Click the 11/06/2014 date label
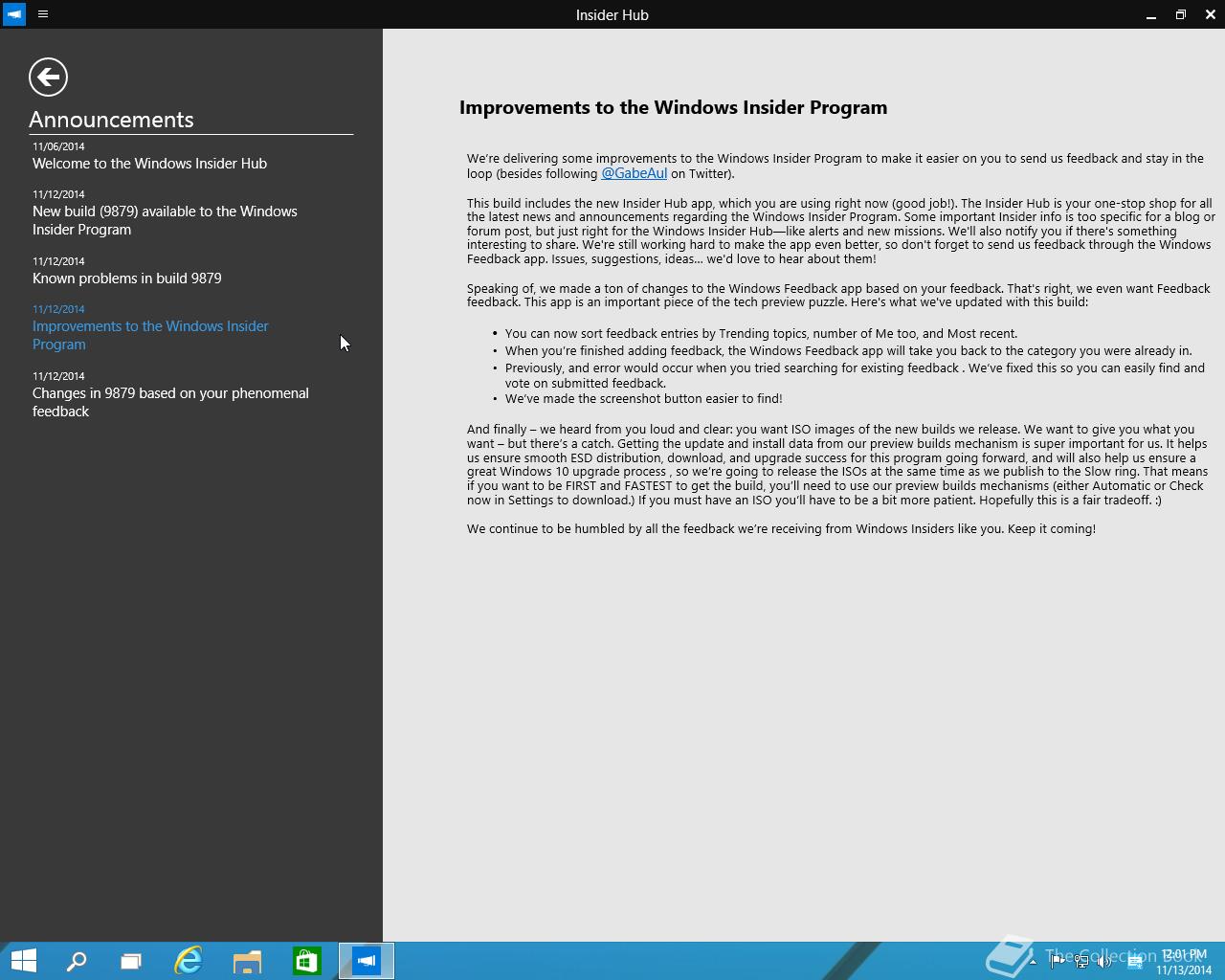1225x980 pixels. 58,146
